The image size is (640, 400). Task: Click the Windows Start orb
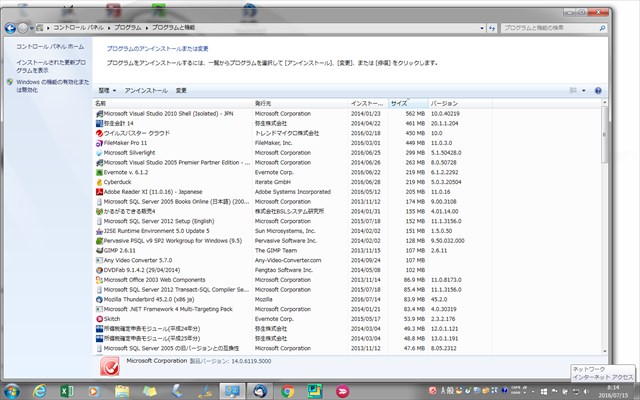[11, 391]
